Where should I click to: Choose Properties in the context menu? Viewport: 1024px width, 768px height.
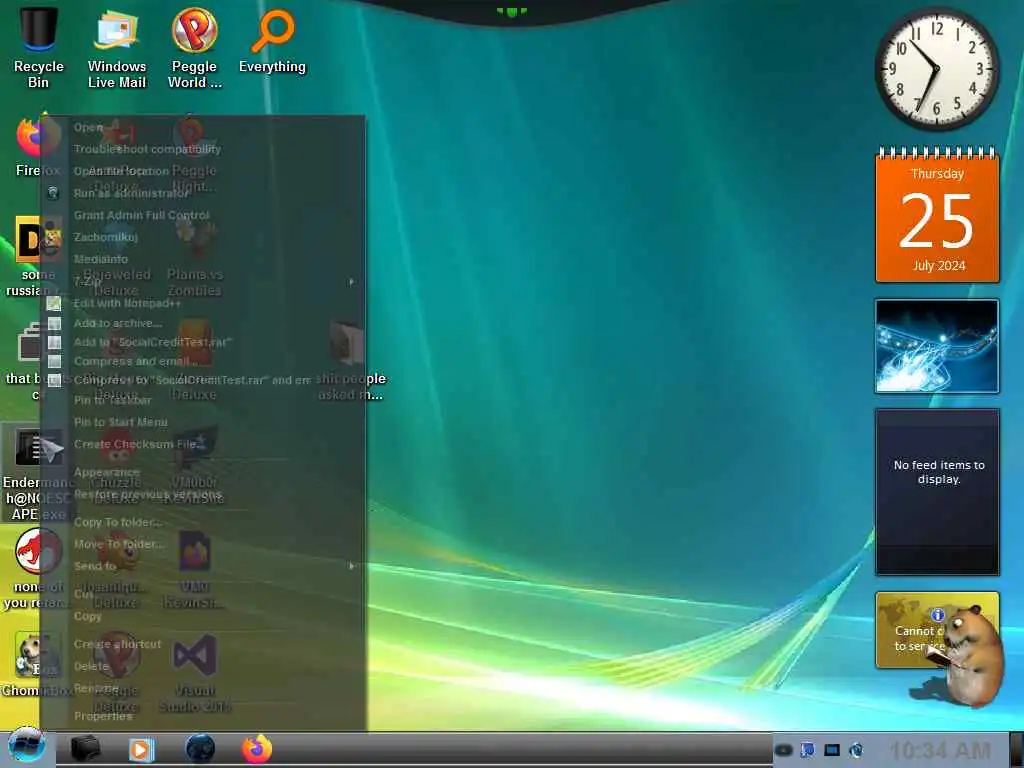click(x=202, y=716)
